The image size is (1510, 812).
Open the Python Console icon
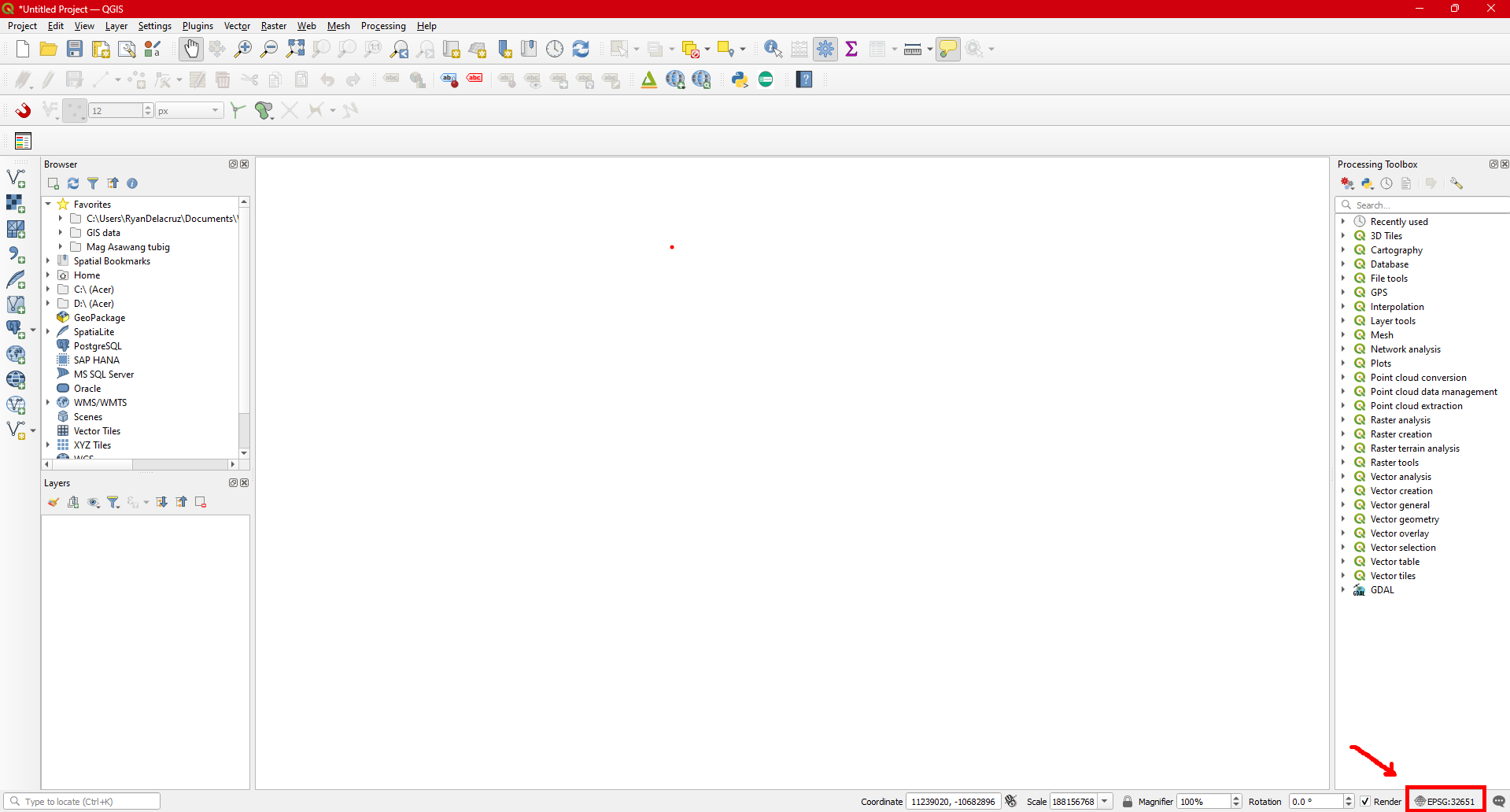(740, 79)
